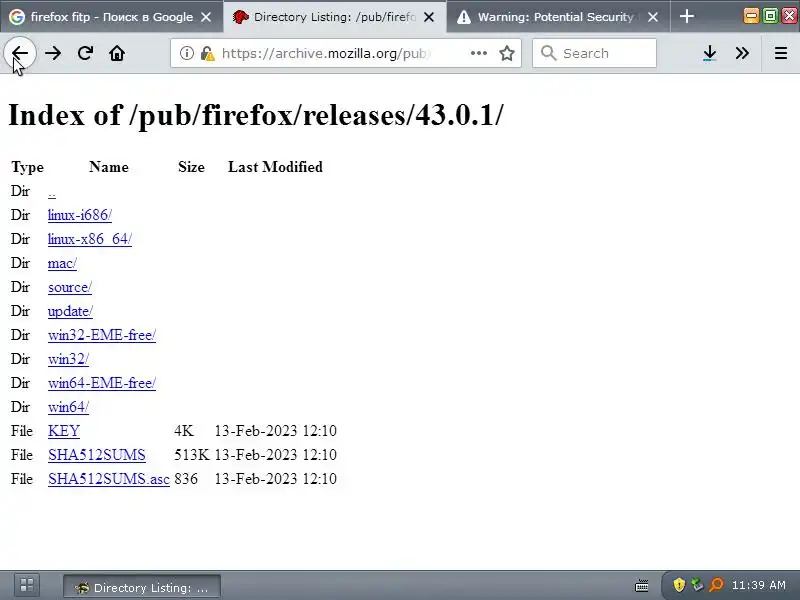
Task: Close the Google search tab
Action: 206,17
